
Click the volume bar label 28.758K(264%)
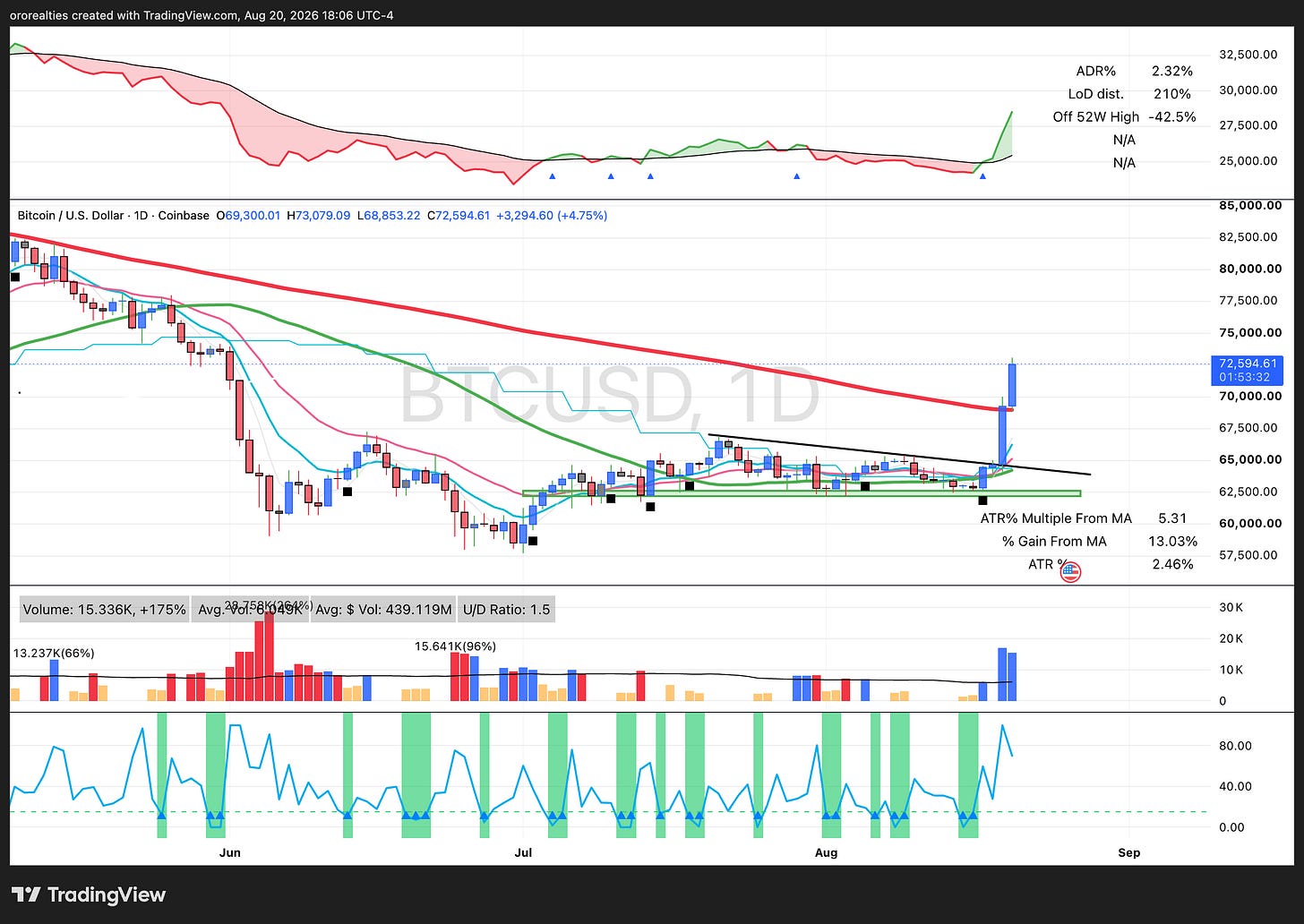pos(269,605)
